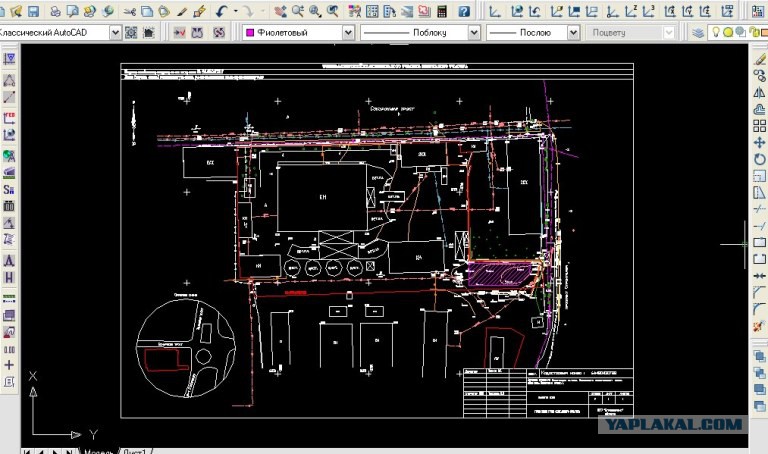Select the World UCS globe icon
The width and height of the screenshot is (768, 454).
[x=517, y=11]
